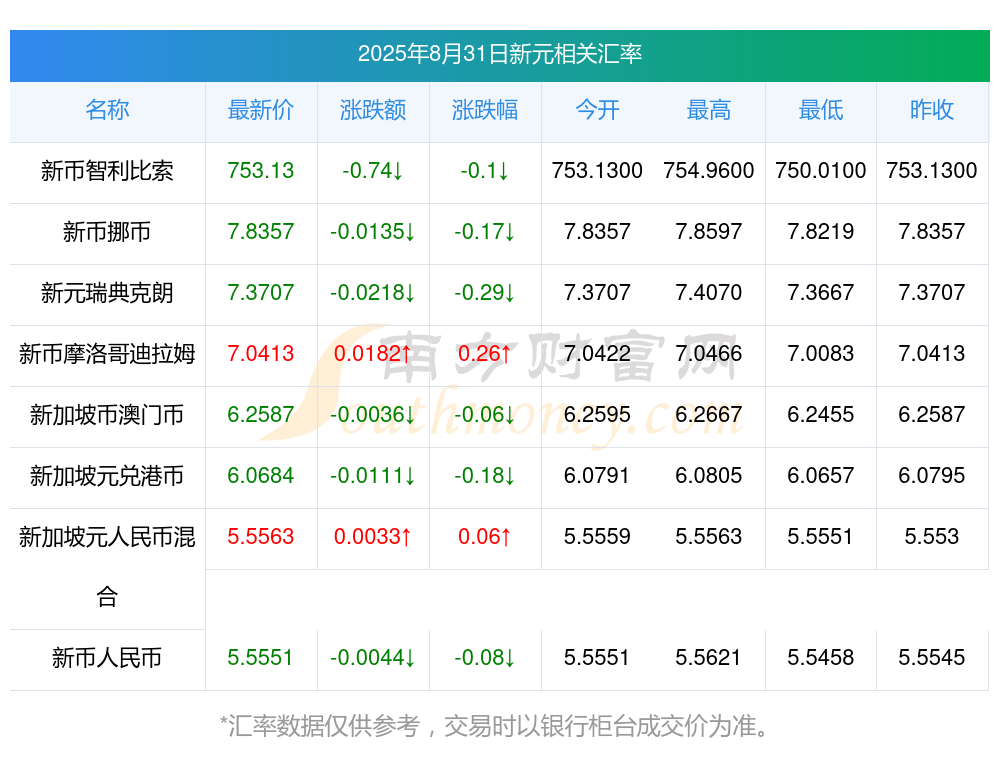Select the 涨跌额 column header
This screenshot has height=757, width=1000.
pos(373,110)
